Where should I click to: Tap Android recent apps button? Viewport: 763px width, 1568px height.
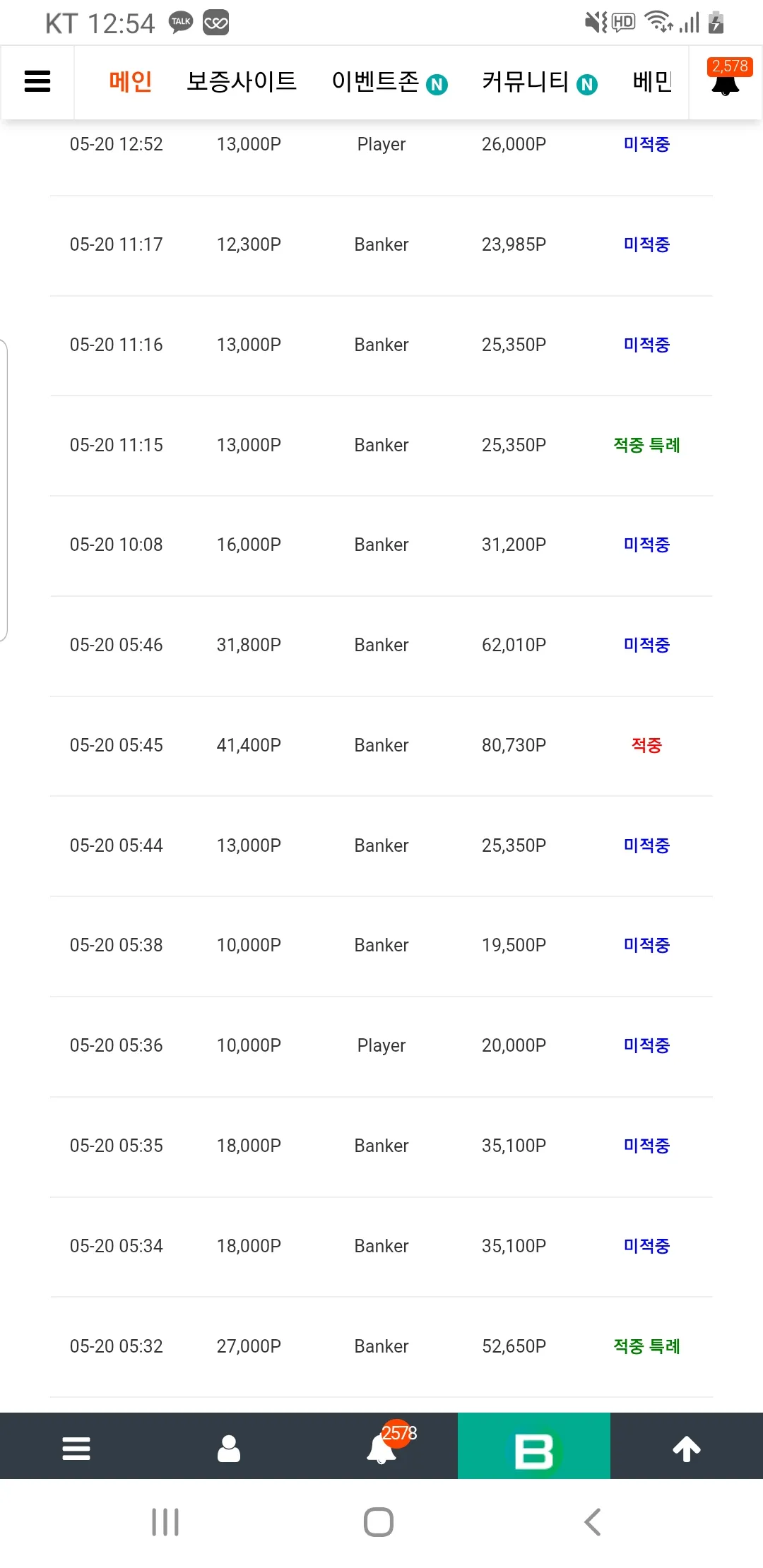click(x=165, y=1522)
